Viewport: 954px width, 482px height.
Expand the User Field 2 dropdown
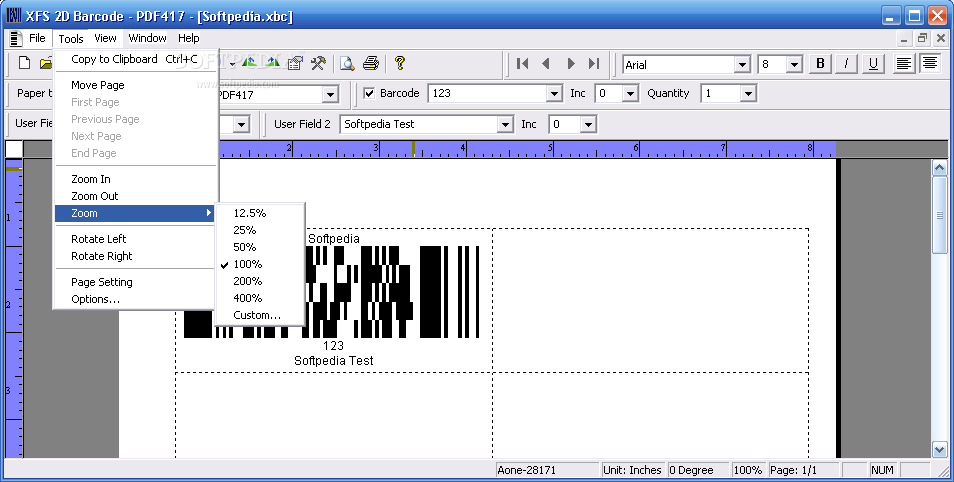[505, 125]
